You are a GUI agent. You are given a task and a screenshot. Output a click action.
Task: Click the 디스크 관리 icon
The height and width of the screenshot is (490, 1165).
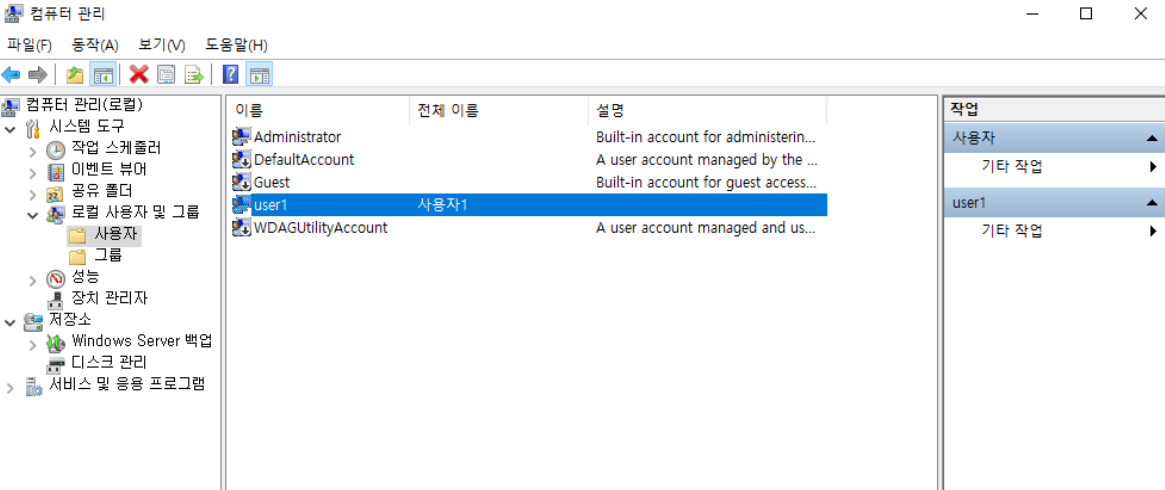[56, 364]
